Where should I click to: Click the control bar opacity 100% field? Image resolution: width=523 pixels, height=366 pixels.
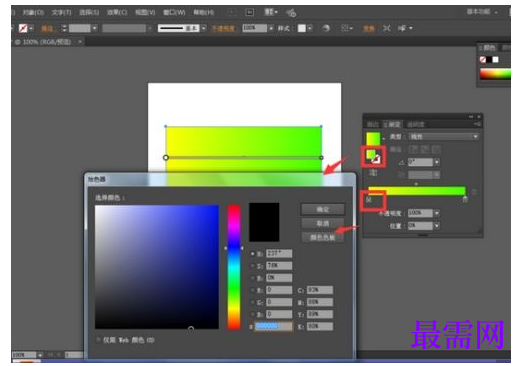(254, 28)
